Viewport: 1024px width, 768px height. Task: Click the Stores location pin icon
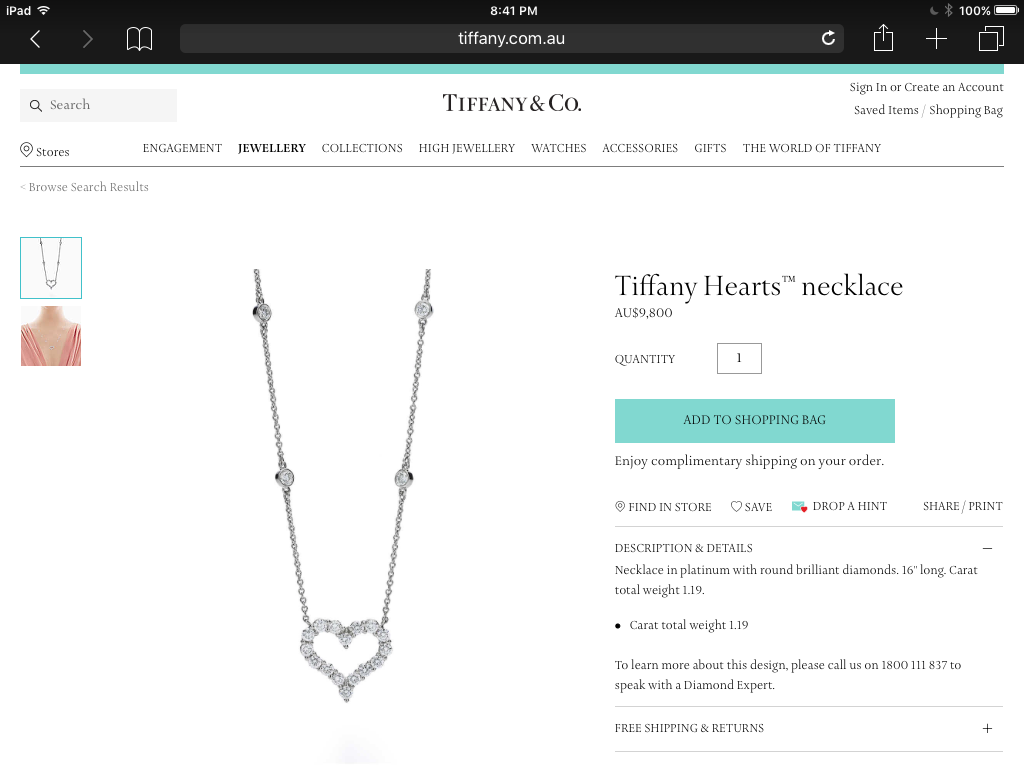coord(26,150)
